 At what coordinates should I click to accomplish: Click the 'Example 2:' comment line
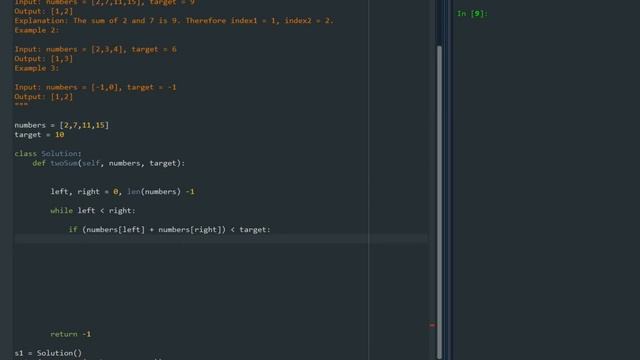pos(37,30)
